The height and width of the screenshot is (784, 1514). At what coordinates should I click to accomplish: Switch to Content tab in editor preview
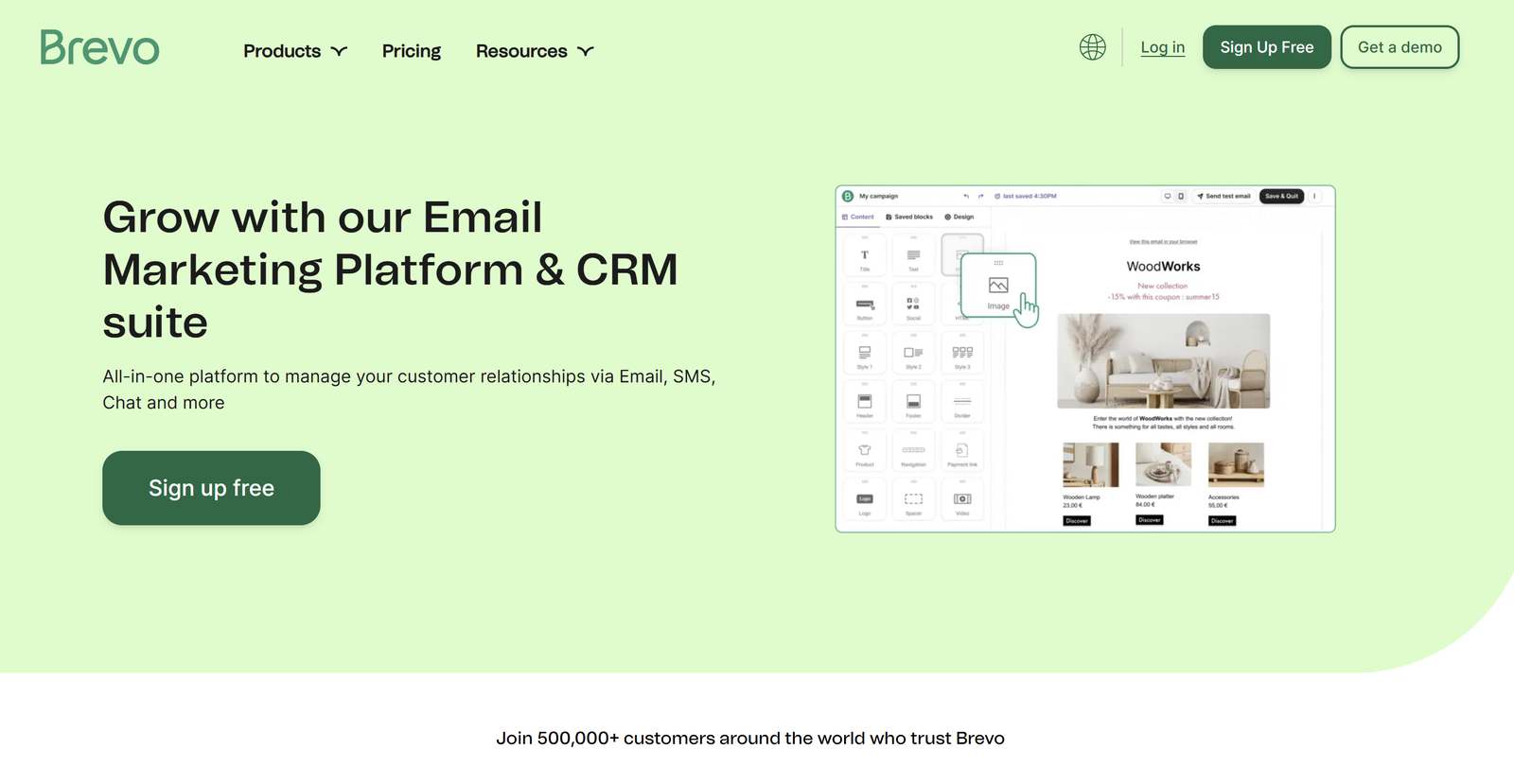click(858, 217)
